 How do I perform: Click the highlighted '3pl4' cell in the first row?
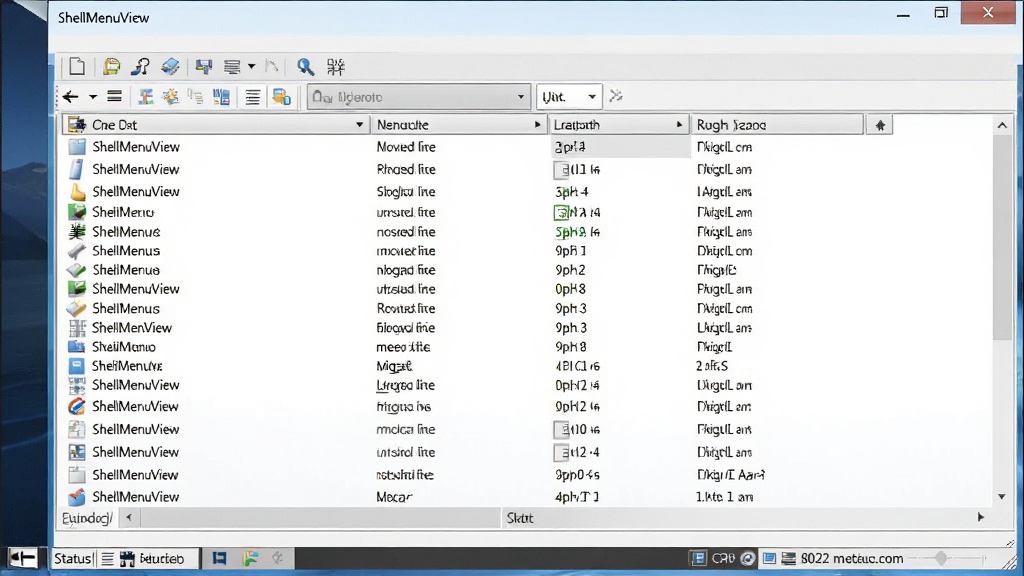pos(621,147)
